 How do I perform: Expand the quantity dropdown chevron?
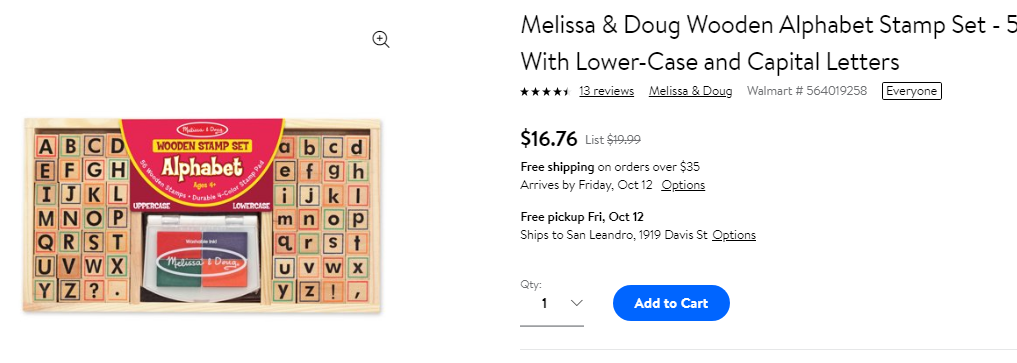[x=576, y=303]
